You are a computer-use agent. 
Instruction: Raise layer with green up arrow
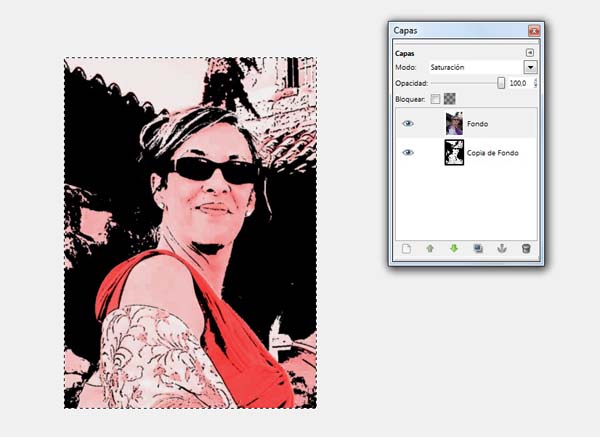coord(430,249)
